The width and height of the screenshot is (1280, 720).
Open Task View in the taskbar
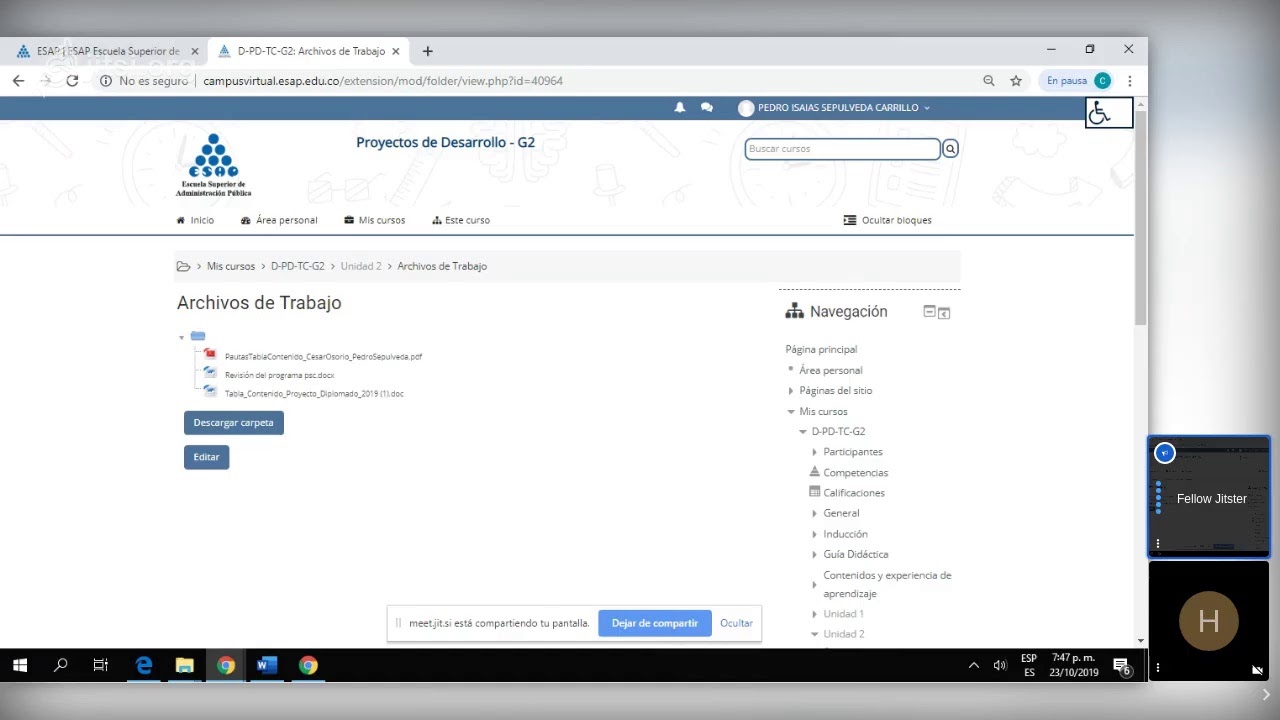(x=101, y=665)
